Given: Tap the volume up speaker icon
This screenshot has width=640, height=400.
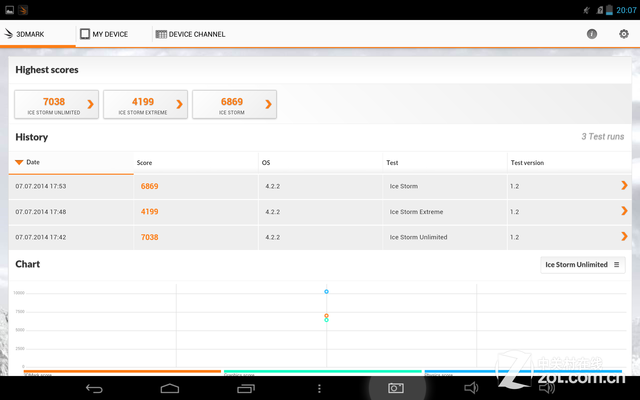Looking at the screenshot, I should [547, 388].
